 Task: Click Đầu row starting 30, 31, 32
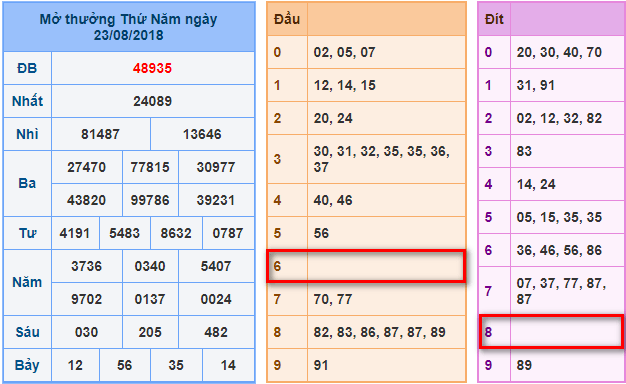382,159
